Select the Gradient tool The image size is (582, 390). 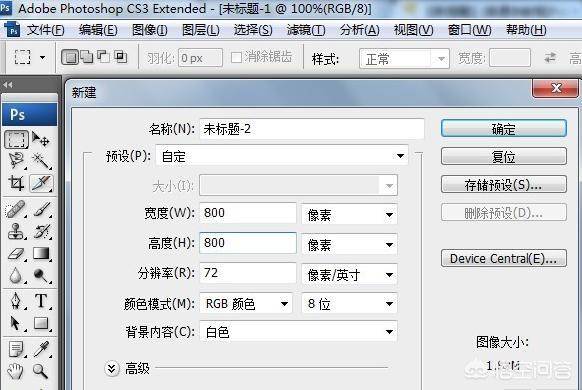coord(42,254)
